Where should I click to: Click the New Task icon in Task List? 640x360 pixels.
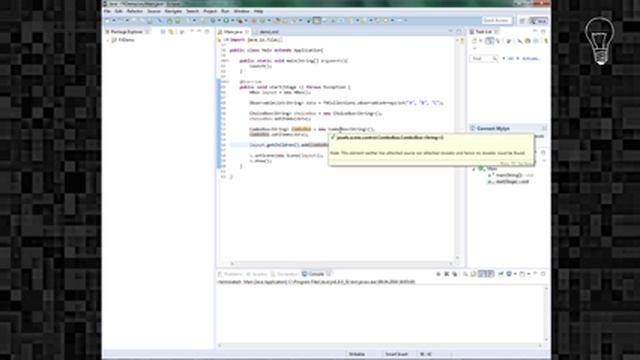pyautogui.click(x=475, y=41)
